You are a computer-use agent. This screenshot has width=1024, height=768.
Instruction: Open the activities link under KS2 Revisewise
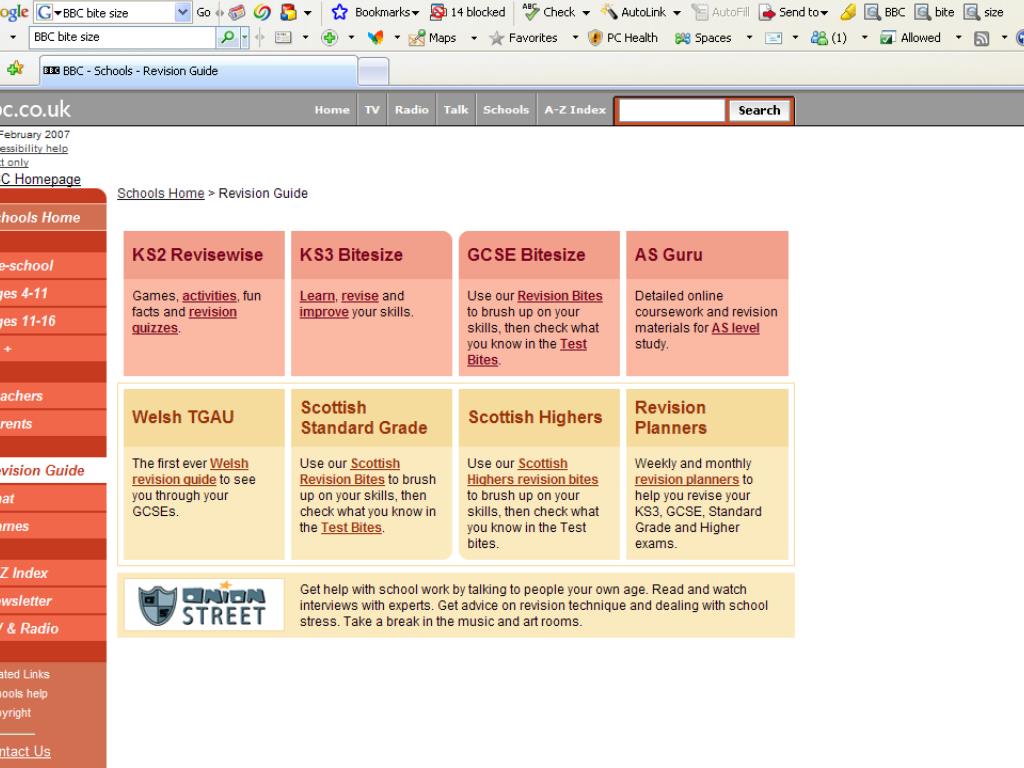click(x=209, y=296)
